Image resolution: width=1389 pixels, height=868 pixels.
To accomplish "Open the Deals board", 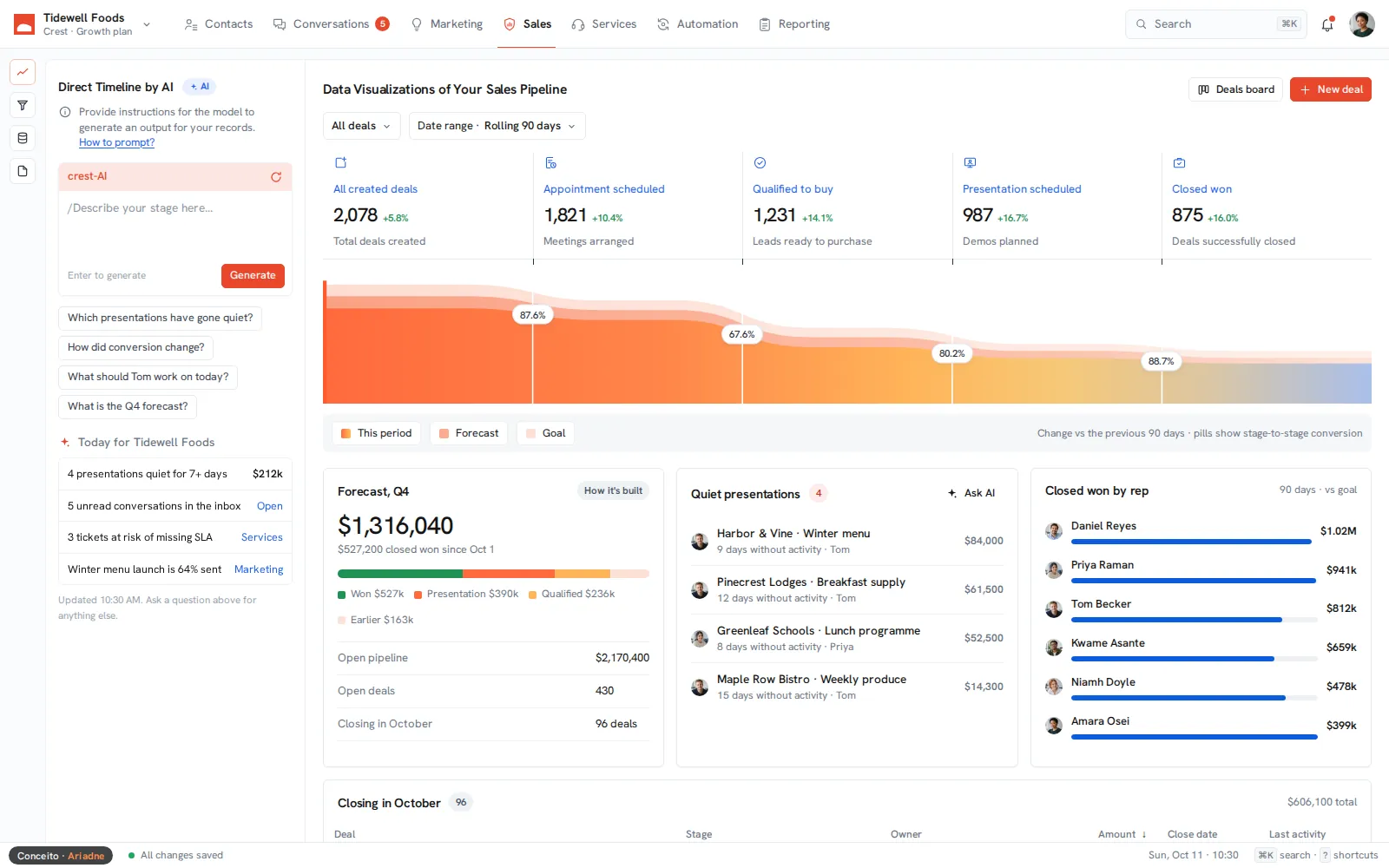I will 1235,89.
